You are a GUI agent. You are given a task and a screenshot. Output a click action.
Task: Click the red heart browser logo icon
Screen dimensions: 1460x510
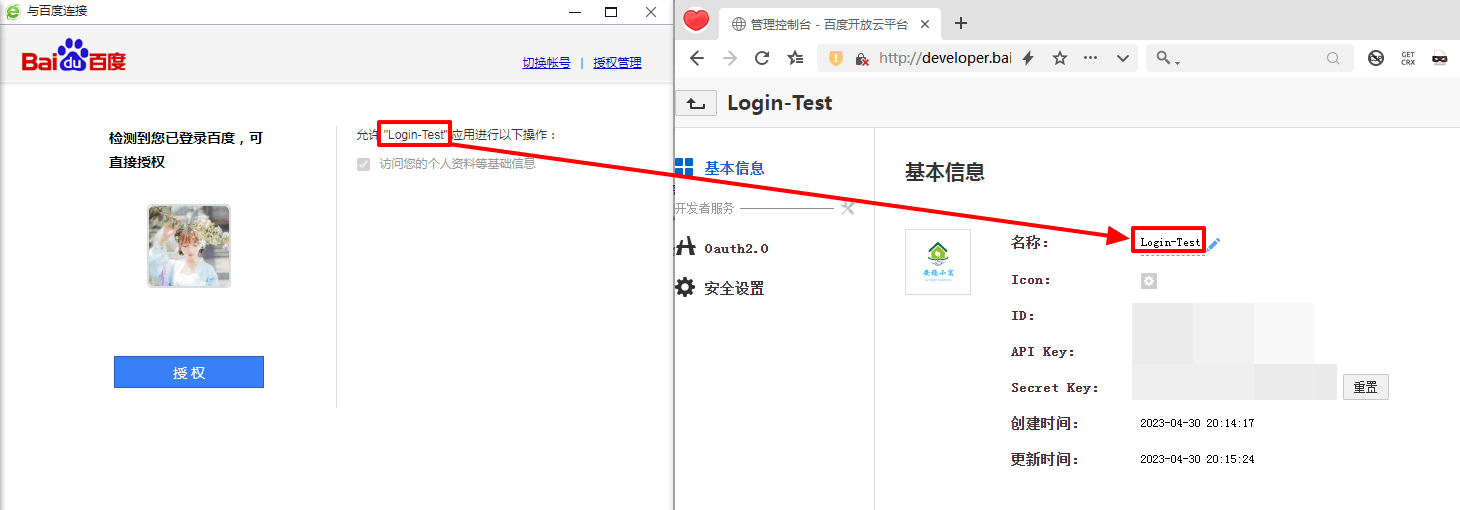click(x=696, y=21)
